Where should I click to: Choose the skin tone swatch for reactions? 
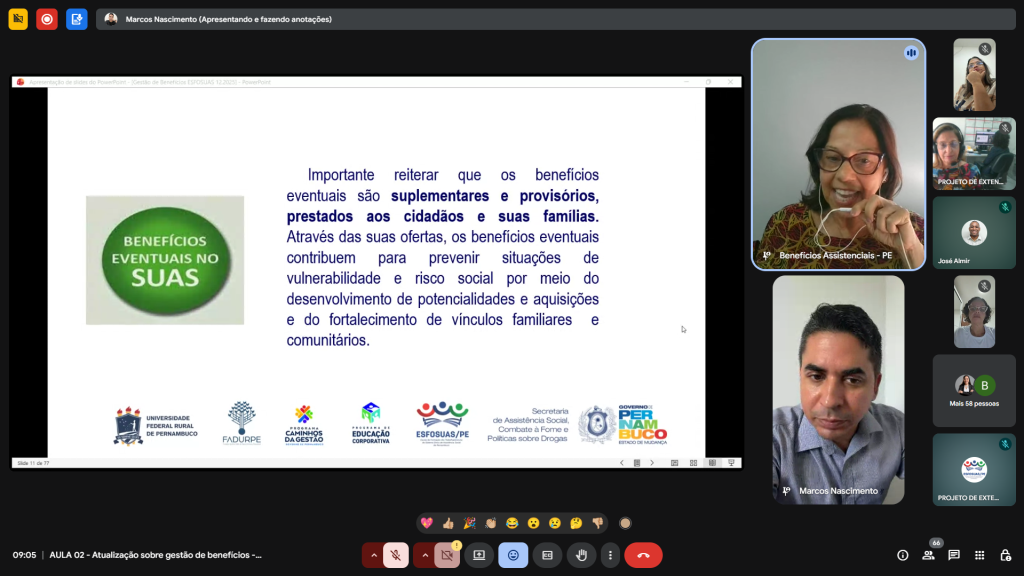pos(625,522)
